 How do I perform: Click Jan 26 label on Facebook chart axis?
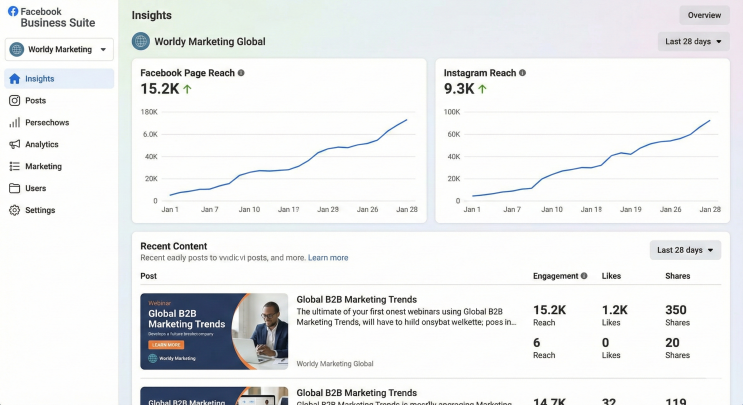pos(367,209)
